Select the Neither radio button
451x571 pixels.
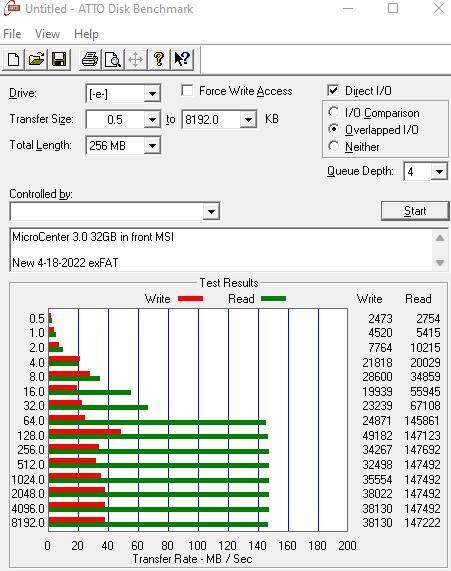pos(333,146)
